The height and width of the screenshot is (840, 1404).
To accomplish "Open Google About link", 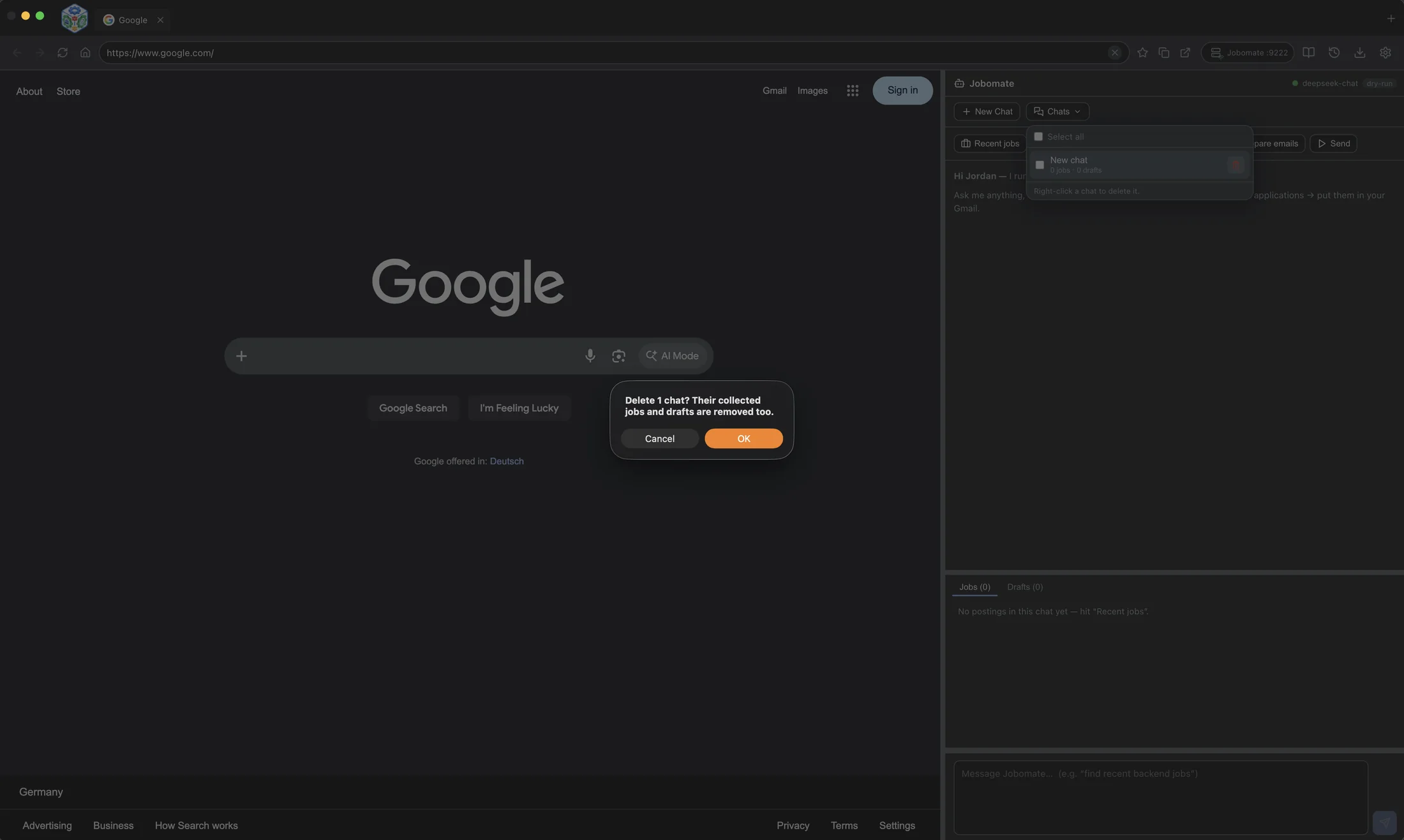I will pos(29,91).
